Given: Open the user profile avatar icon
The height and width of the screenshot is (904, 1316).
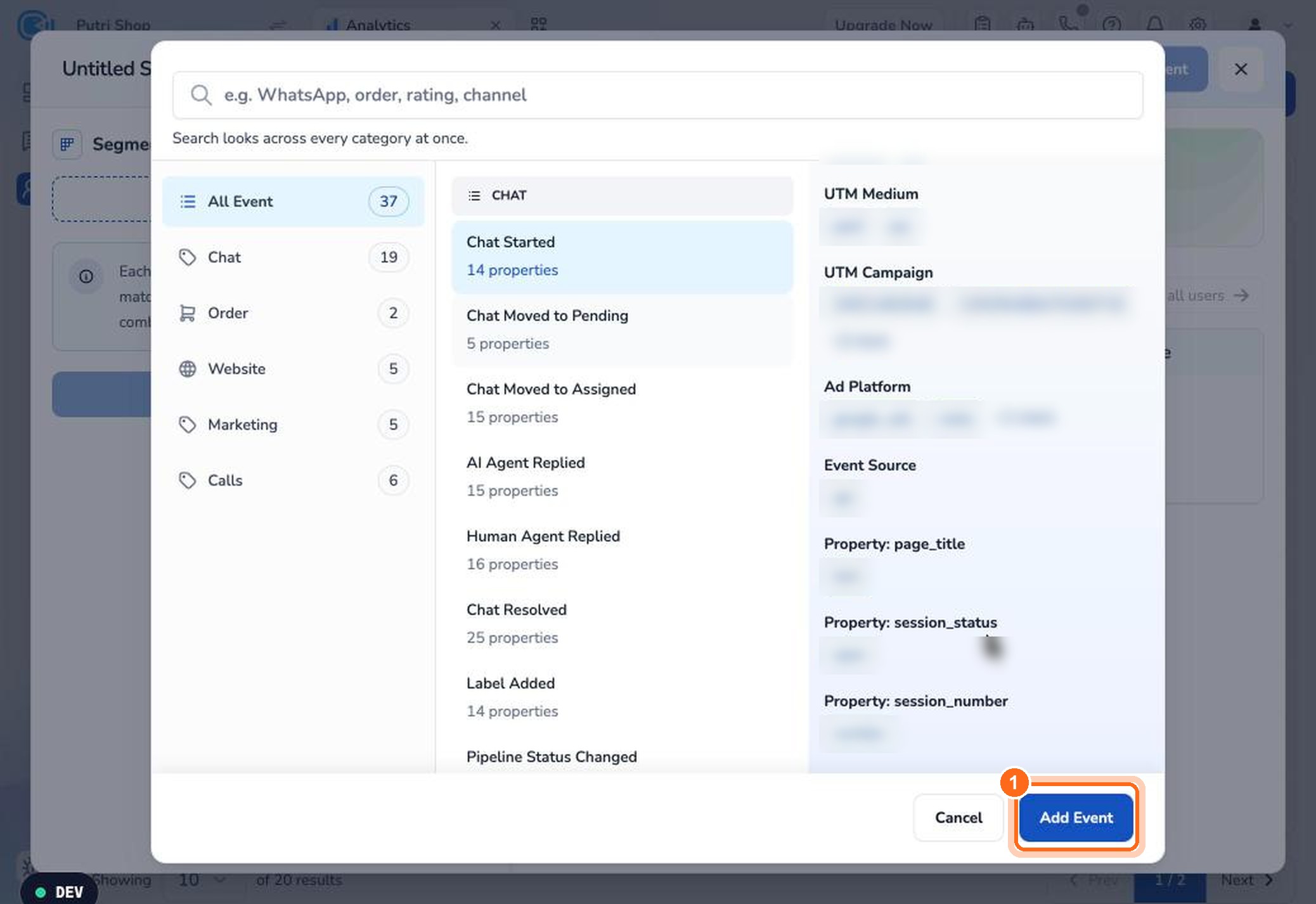Looking at the screenshot, I should click(1254, 25).
